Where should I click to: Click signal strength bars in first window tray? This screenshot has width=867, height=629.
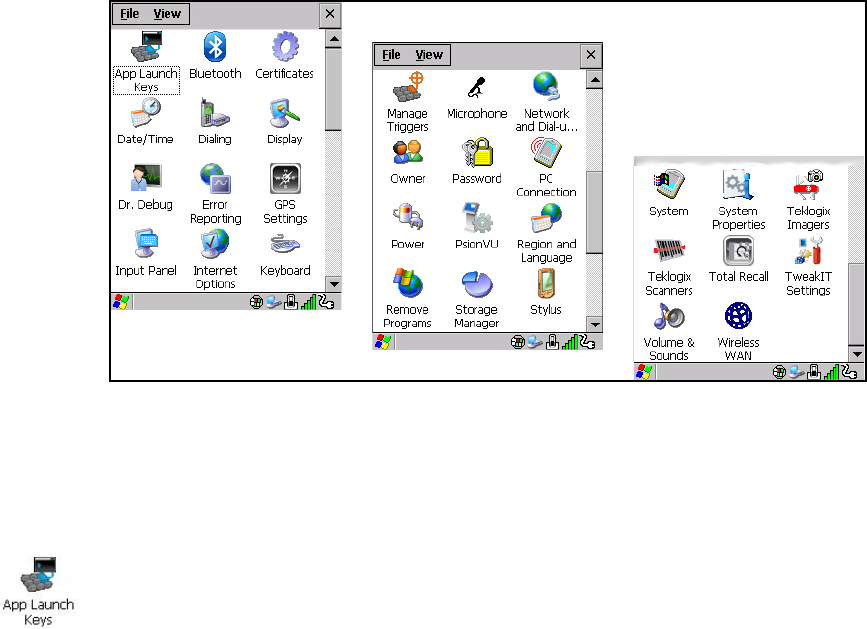click(308, 302)
